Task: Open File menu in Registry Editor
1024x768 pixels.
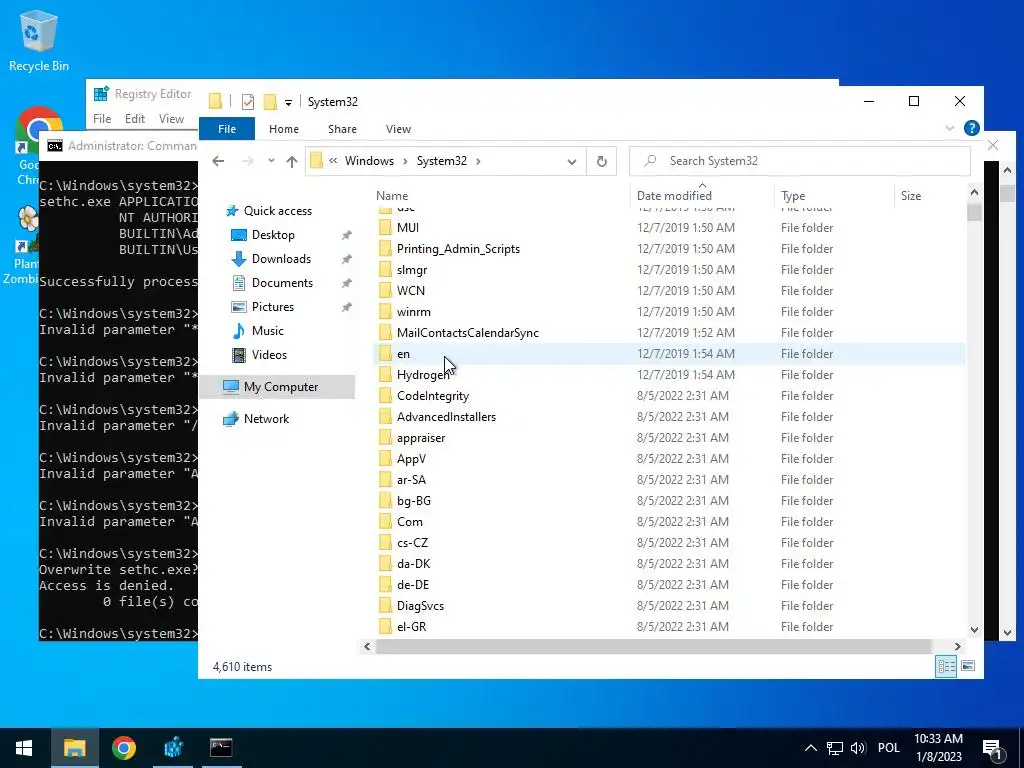Action: 102,119
